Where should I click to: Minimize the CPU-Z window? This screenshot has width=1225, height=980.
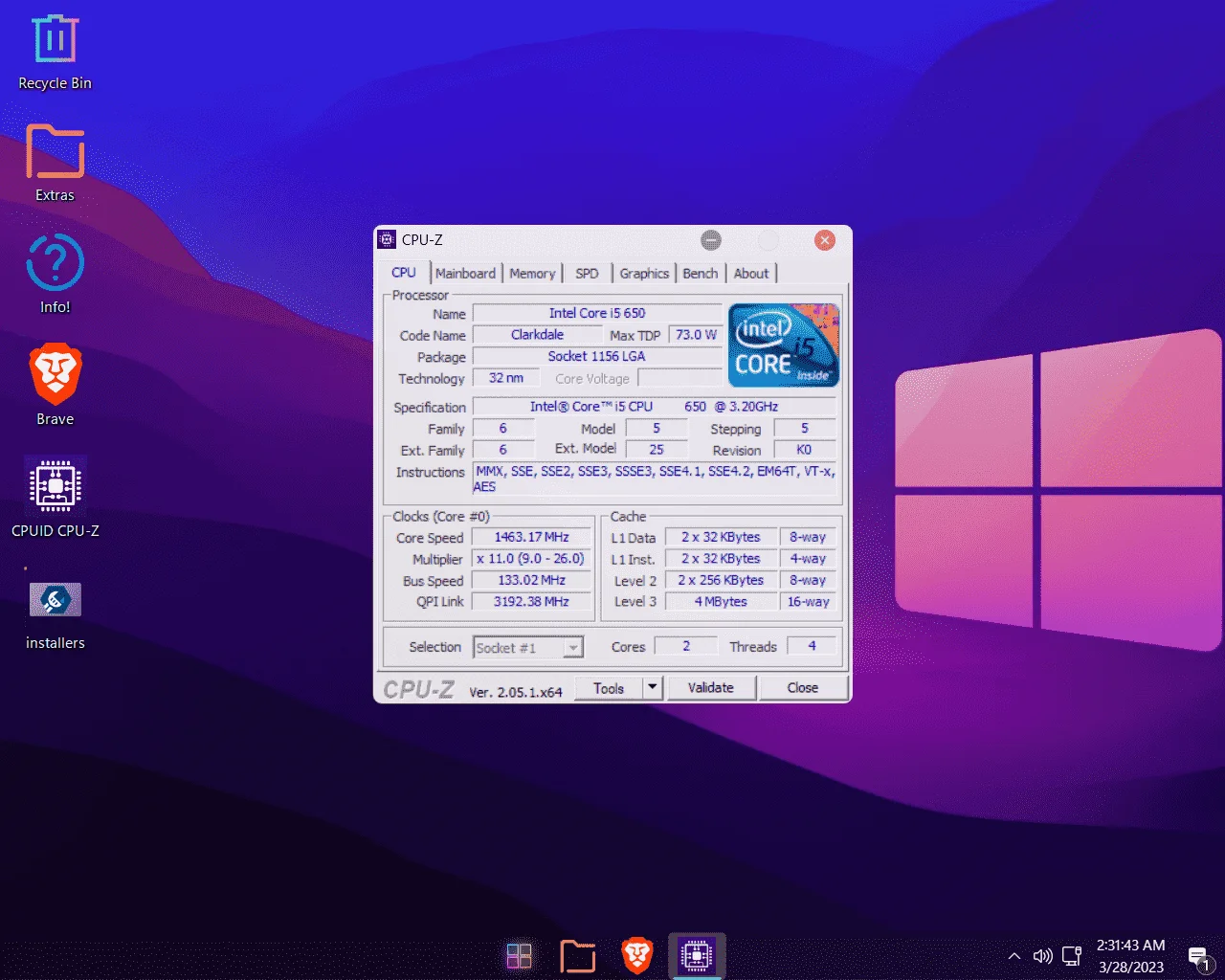(710, 240)
